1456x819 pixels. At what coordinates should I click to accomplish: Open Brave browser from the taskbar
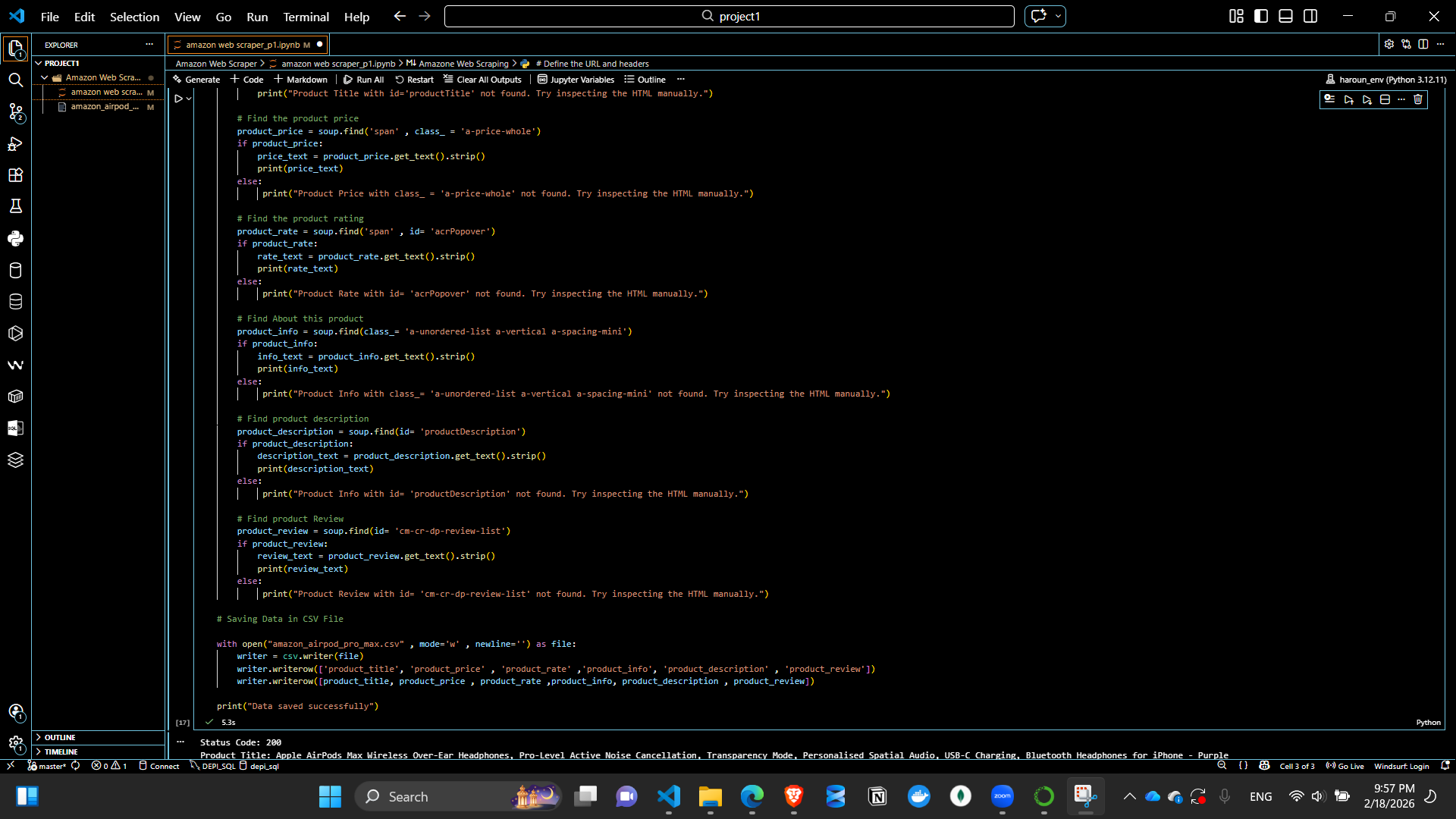[x=793, y=796]
